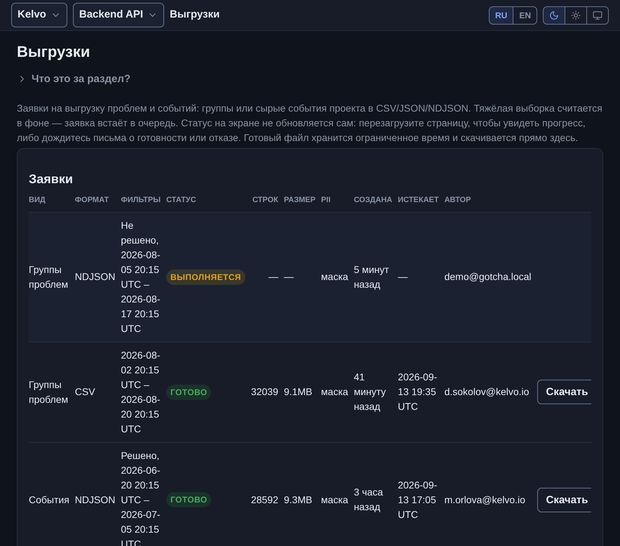Click row count 32039

pyautogui.click(x=264, y=392)
